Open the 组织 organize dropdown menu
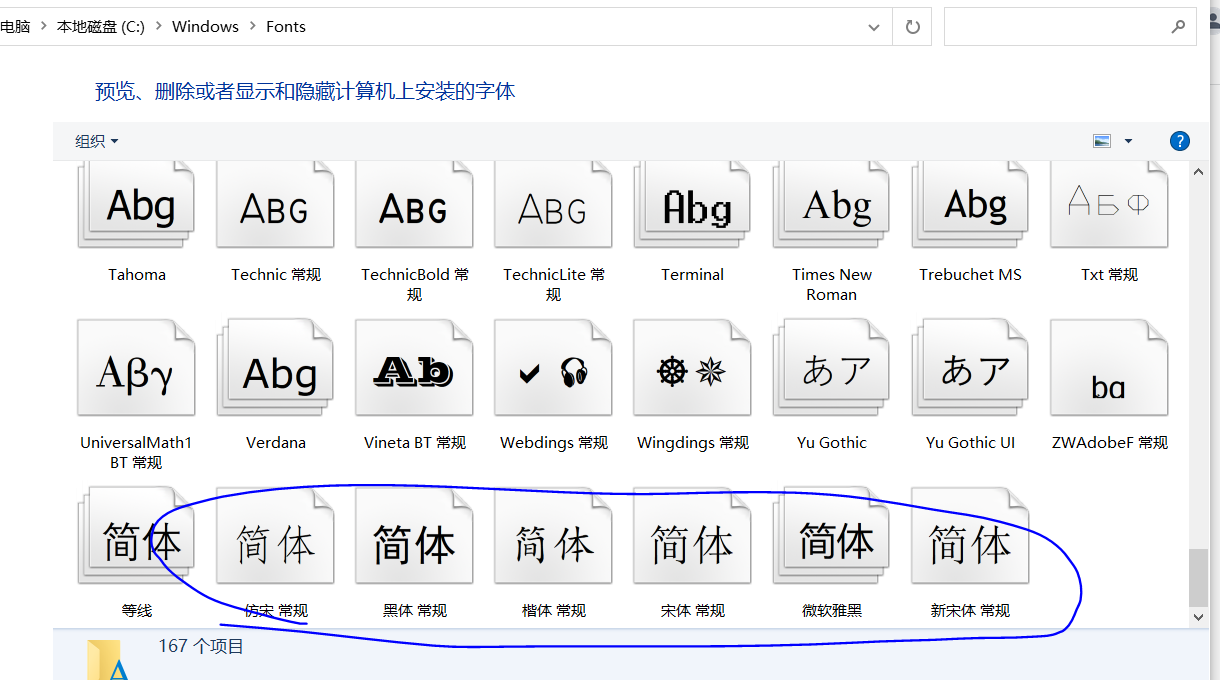Image resolution: width=1220 pixels, height=680 pixels. (97, 141)
